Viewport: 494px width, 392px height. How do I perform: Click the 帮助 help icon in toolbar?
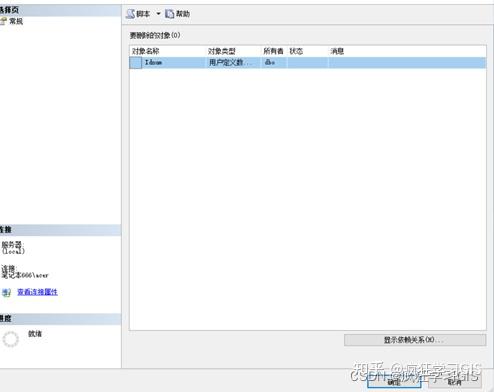[x=170, y=14]
